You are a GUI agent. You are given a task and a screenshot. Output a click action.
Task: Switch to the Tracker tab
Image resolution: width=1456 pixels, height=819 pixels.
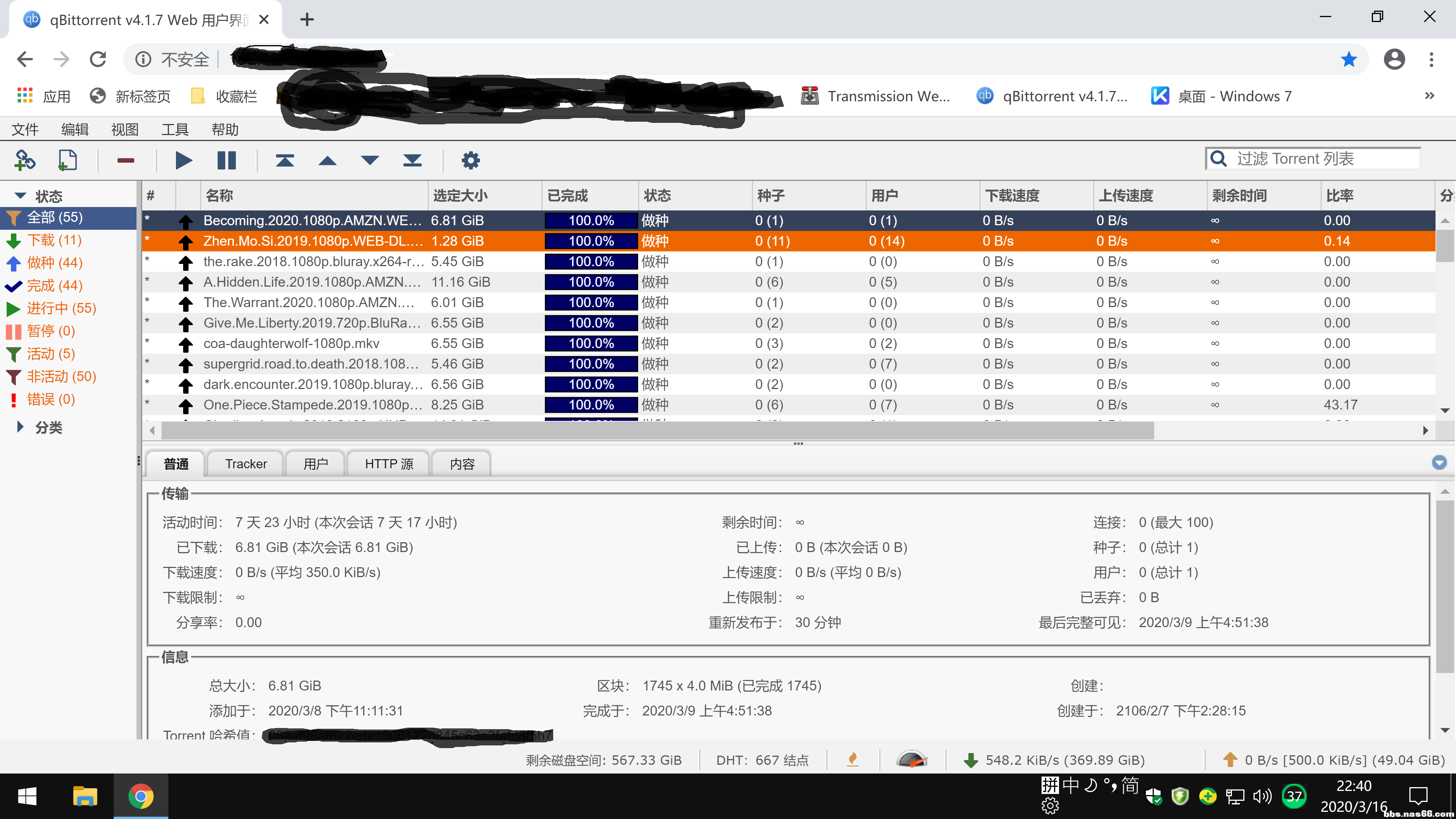click(x=246, y=463)
